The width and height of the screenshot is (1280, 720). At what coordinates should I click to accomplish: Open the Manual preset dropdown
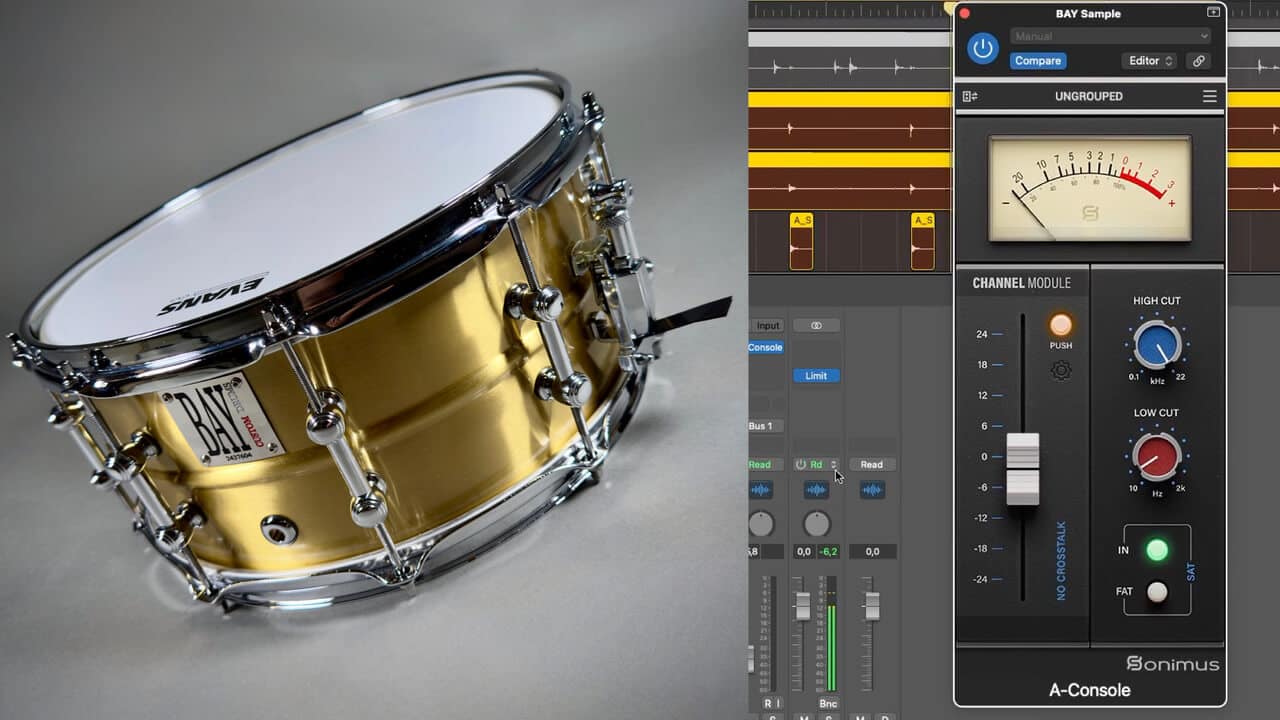point(1110,36)
